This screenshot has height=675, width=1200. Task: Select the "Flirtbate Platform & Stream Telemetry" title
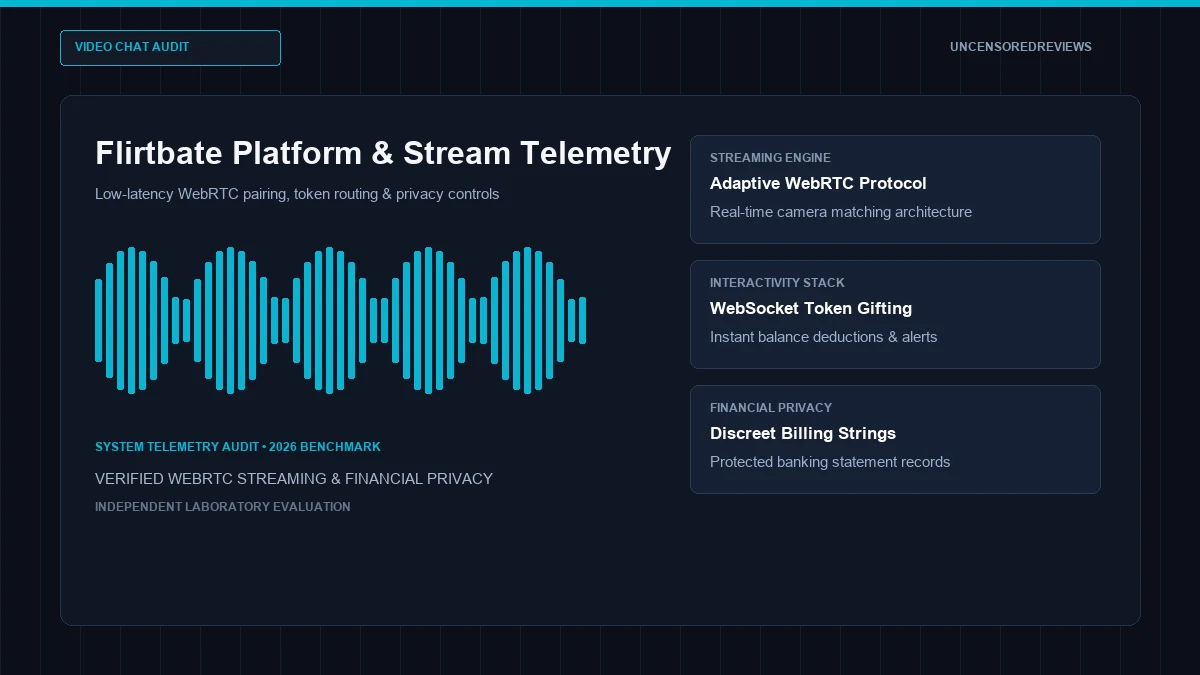[383, 153]
